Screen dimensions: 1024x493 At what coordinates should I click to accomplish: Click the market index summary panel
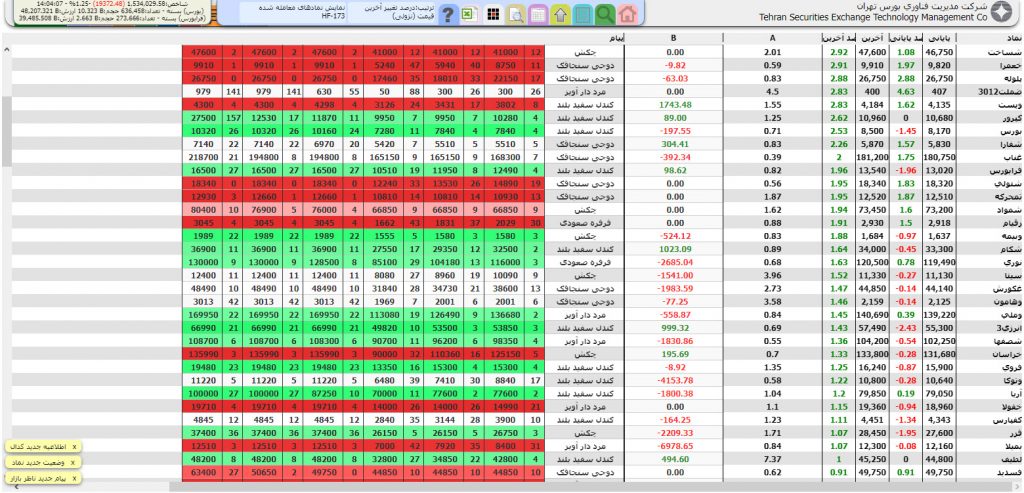(x=114, y=12)
